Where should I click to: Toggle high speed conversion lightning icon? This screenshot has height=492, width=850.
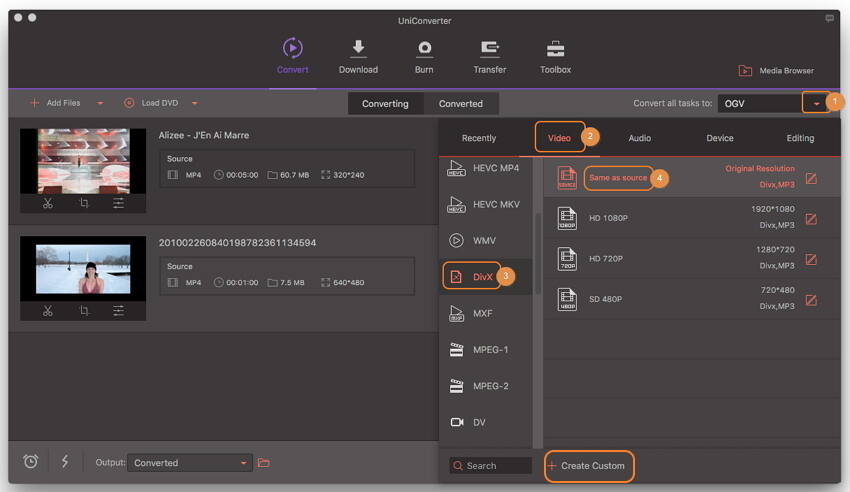coord(65,461)
